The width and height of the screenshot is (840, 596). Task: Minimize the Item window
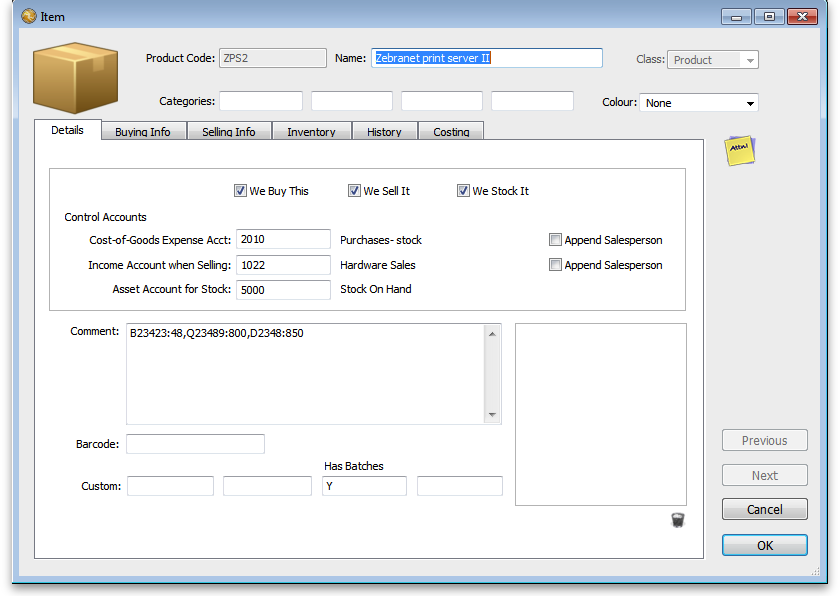(x=737, y=17)
